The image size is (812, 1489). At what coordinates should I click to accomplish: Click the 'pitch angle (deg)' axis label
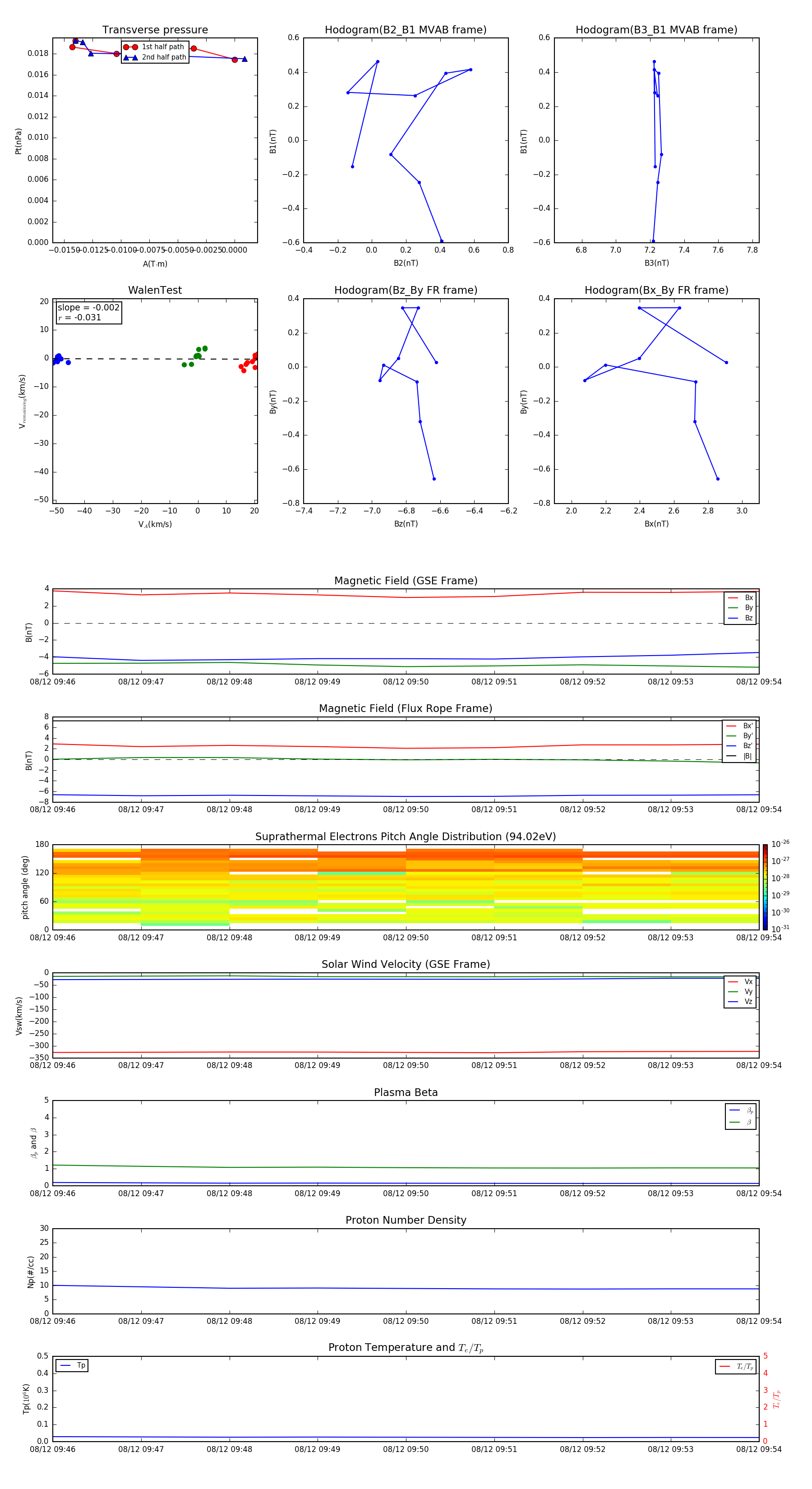25,887
